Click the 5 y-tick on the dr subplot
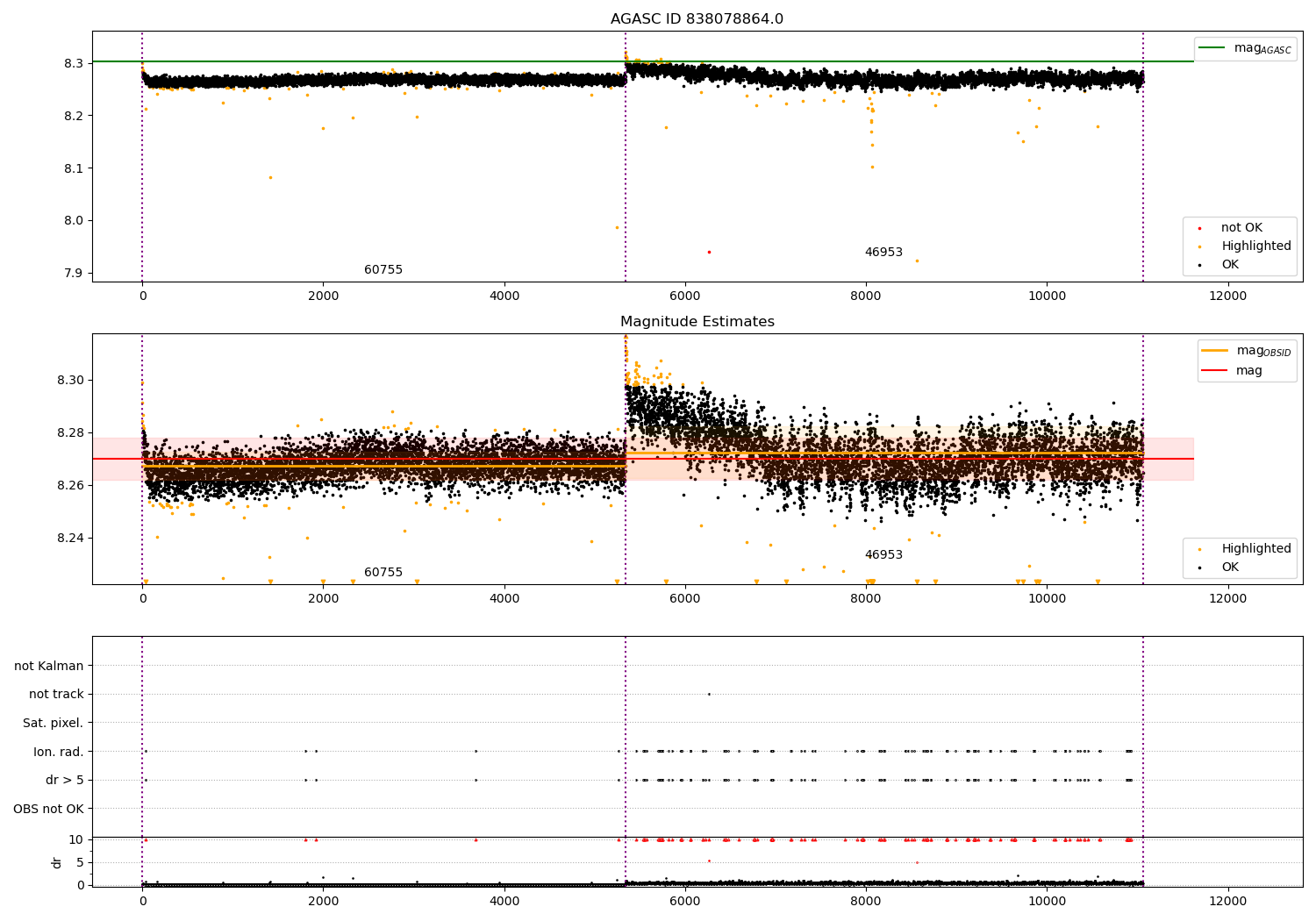 pos(80,863)
